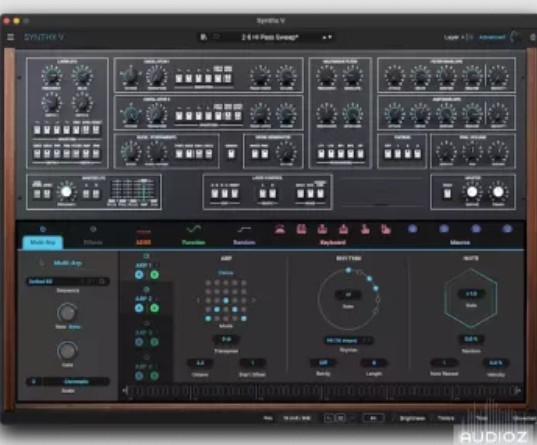Image resolution: width=537 pixels, height=445 pixels.
Task: Select pattern A for ARP 1
Action: 139,274
